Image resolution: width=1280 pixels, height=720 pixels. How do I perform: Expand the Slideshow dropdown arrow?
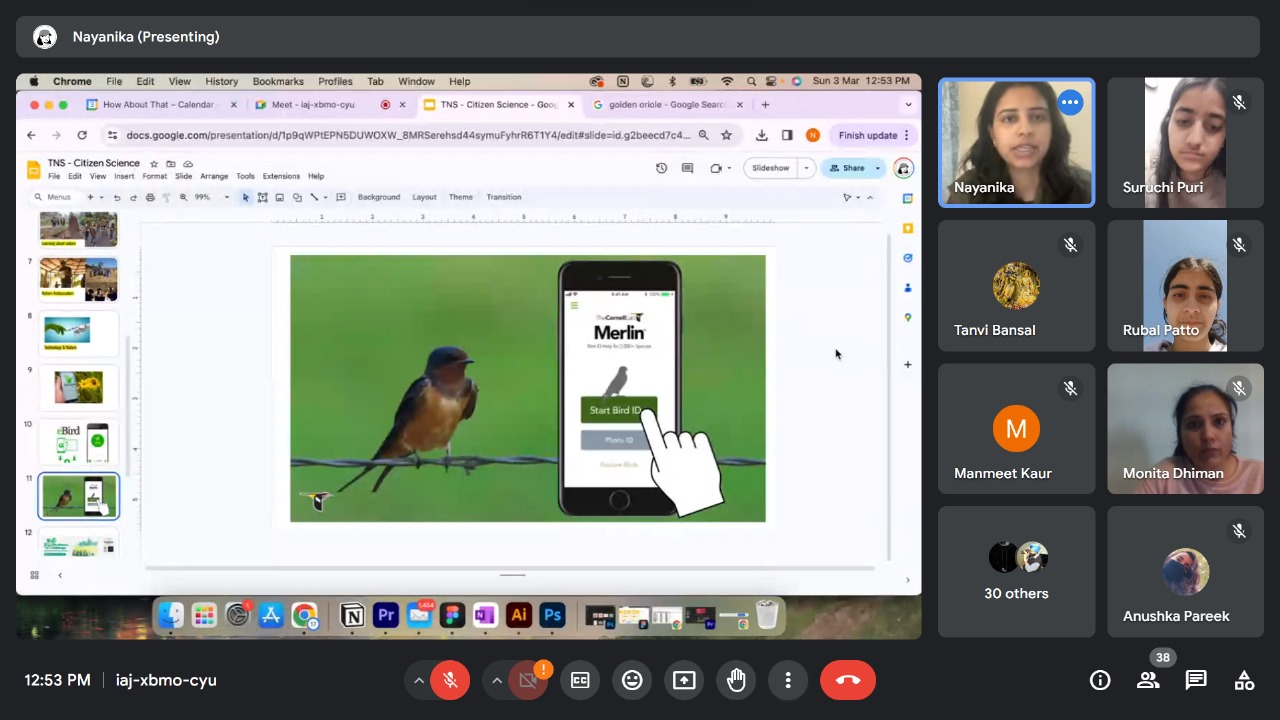point(806,168)
